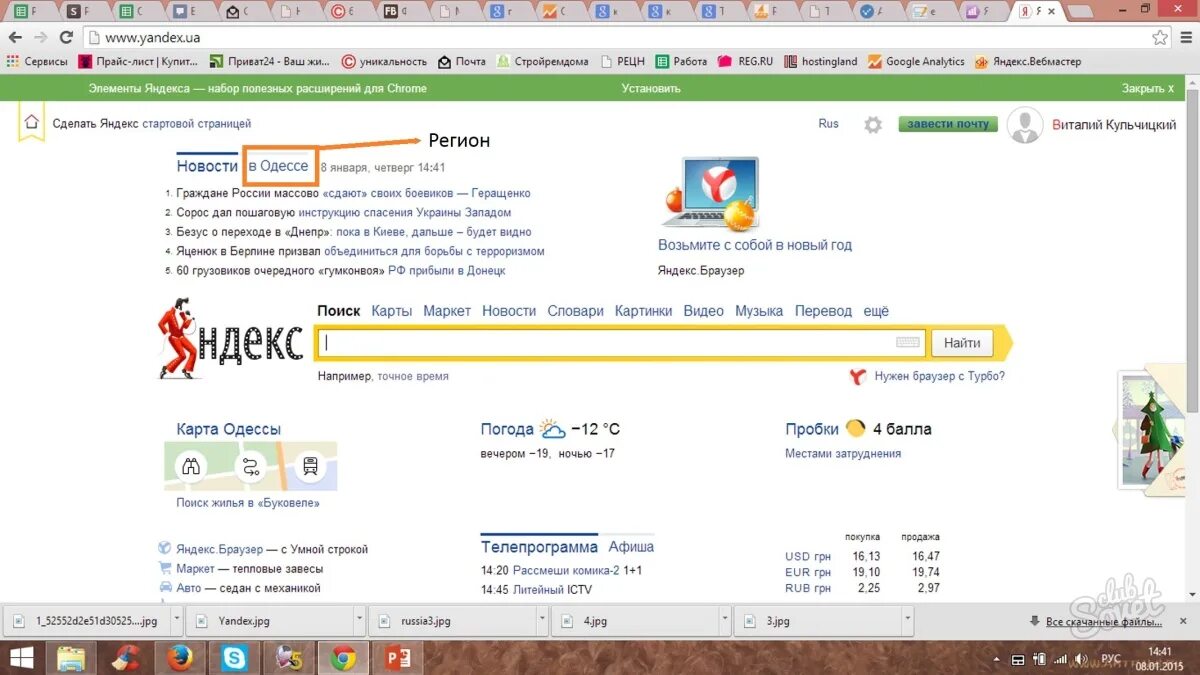Click Все скачанные файлы link

tap(1104, 621)
